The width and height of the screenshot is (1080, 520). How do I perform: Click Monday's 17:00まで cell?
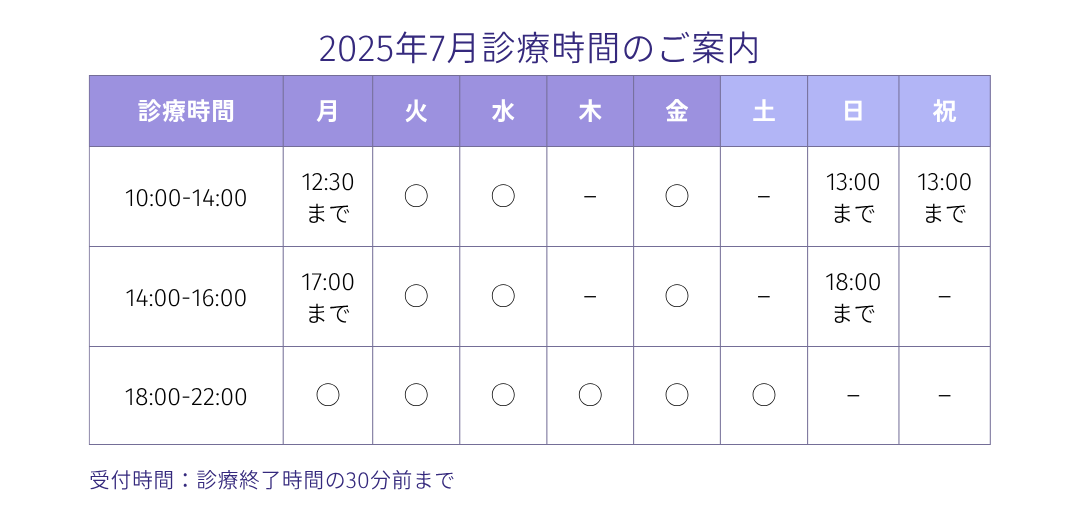(328, 297)
